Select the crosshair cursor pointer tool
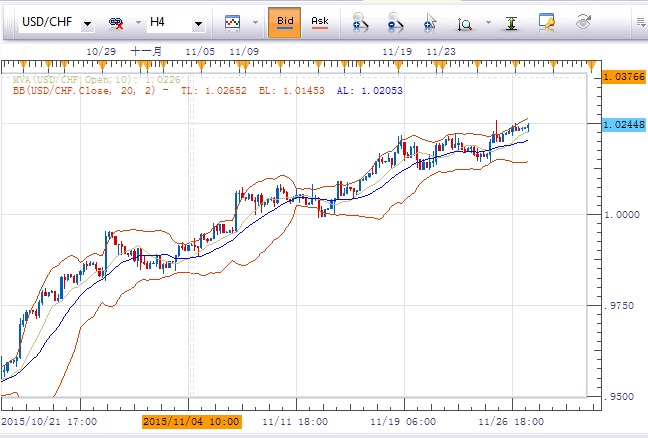Screen dimensions: 648x438 coord(432,21)
